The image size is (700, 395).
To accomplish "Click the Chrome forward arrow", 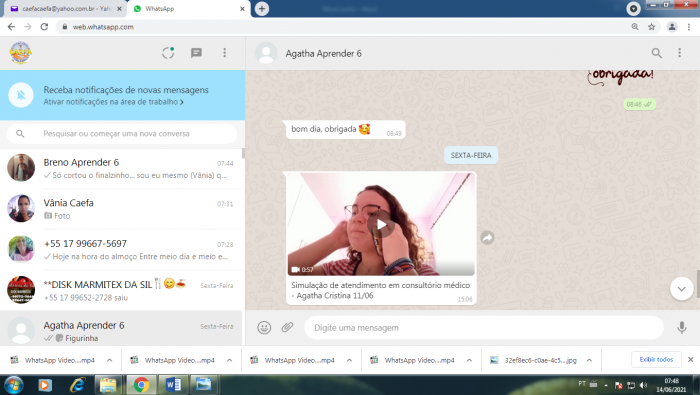I will [x=28, y=27].
